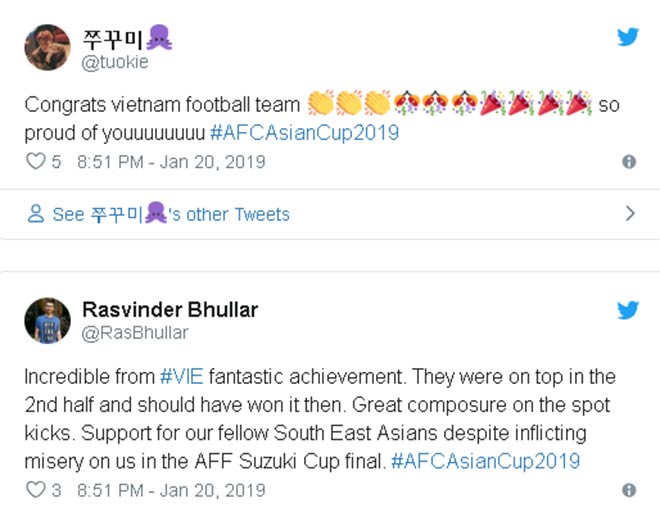Image resolution: width=660 pixels, height=512 pixels.
Task: Like Rasvinder Bhullar's tweet with the heart icon
Action: point(35,490)
